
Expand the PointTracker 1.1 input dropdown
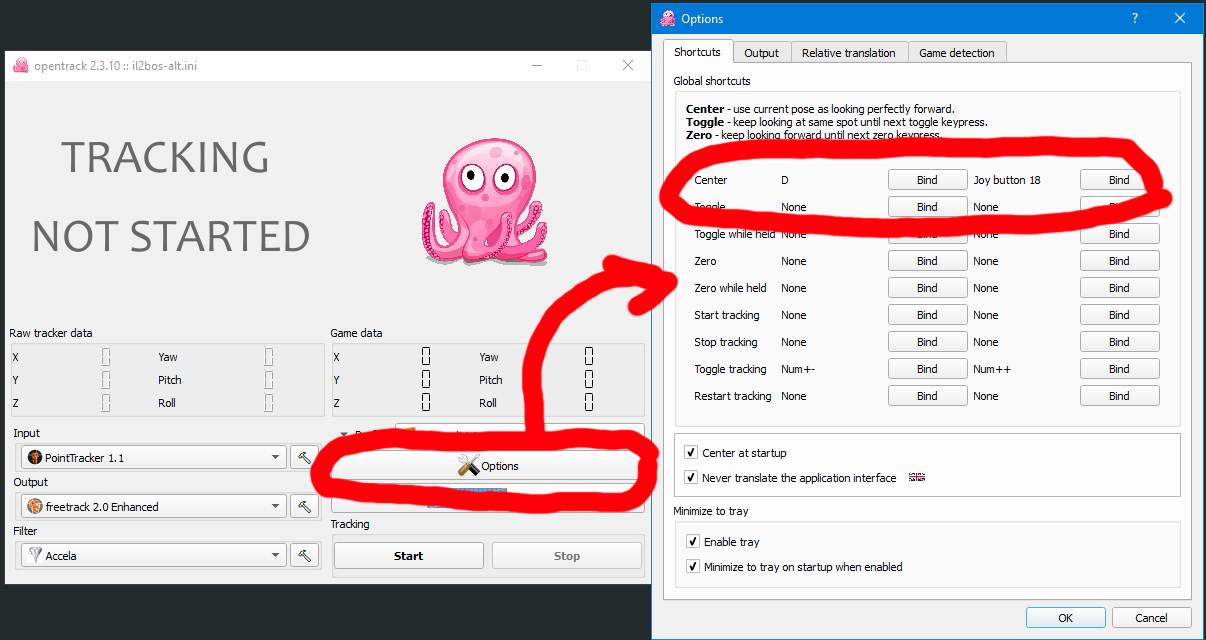(x=153, y=458)
